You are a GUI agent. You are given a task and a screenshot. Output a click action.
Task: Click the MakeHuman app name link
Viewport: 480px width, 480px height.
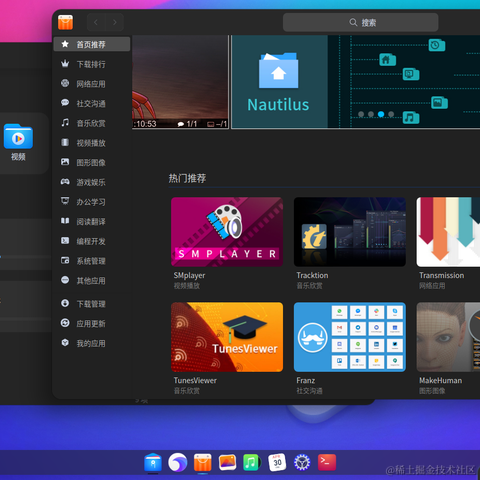(441, 380)
